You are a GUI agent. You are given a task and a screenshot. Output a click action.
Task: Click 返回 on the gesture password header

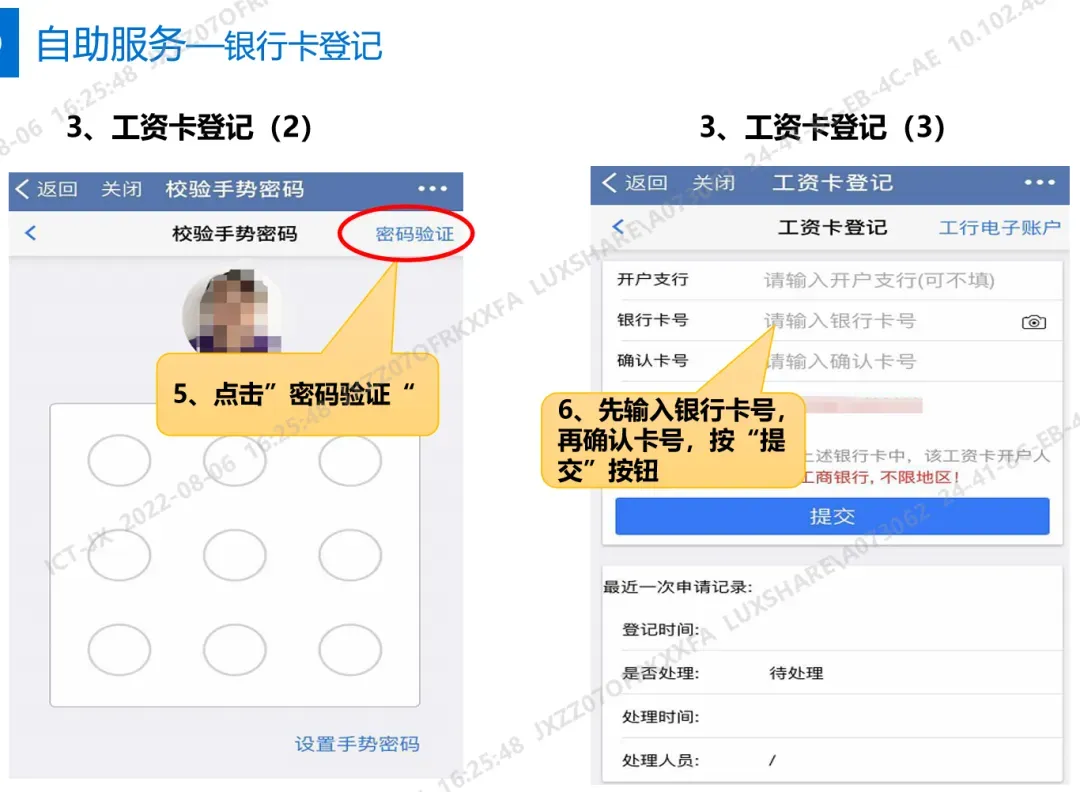click(x=47, y=189)
